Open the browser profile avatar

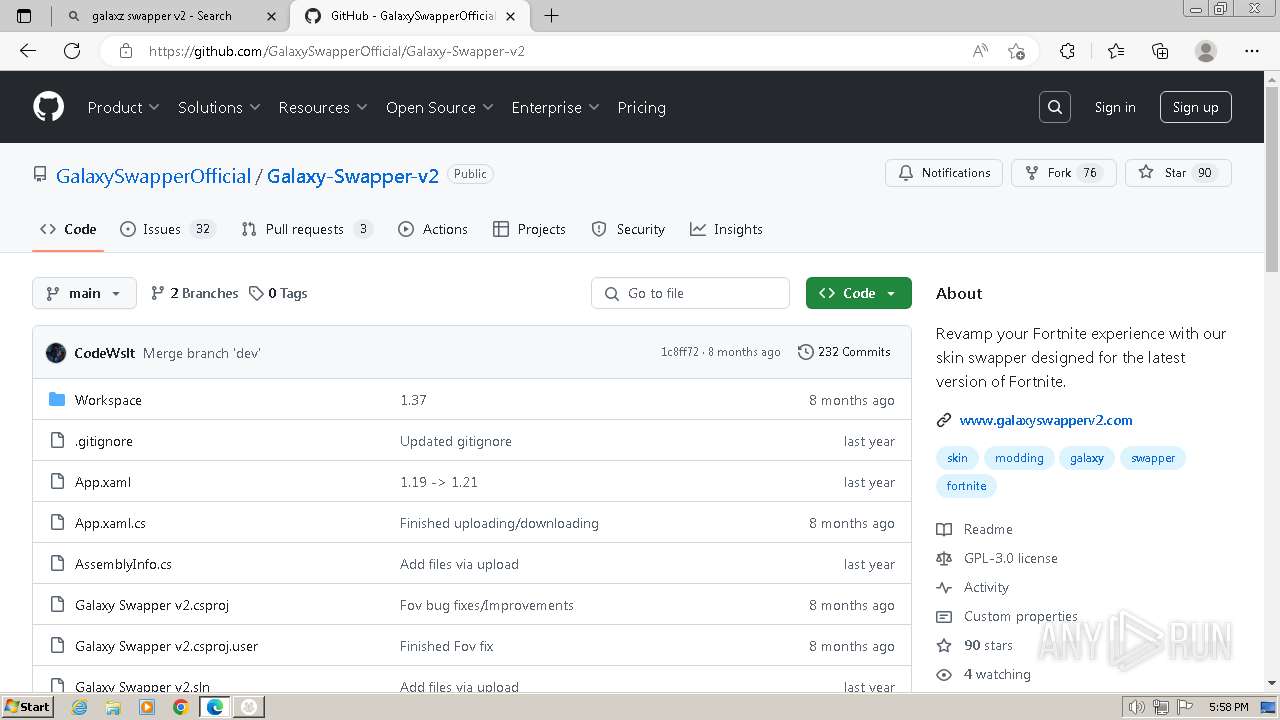pos(1206,51)
